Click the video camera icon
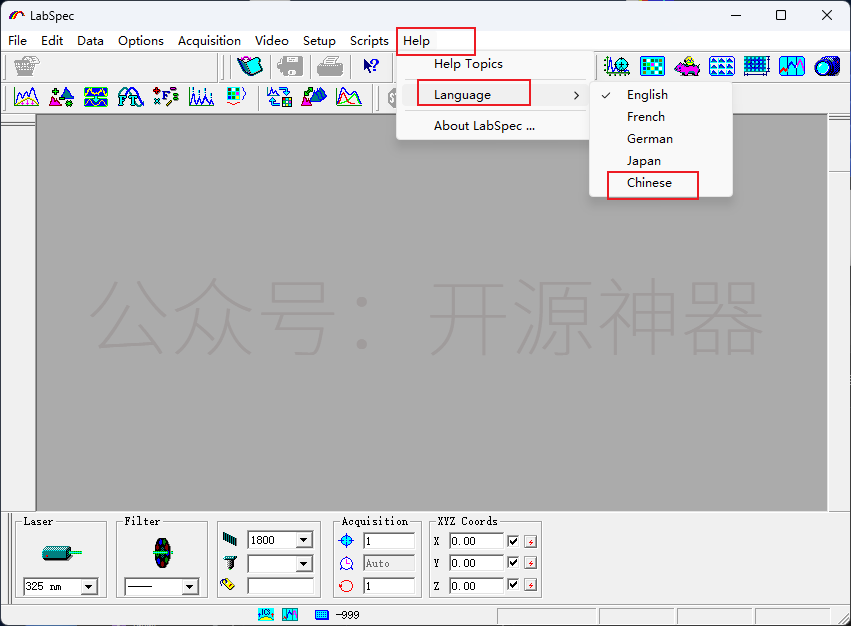851x626 pixels. tap(827, 66)
